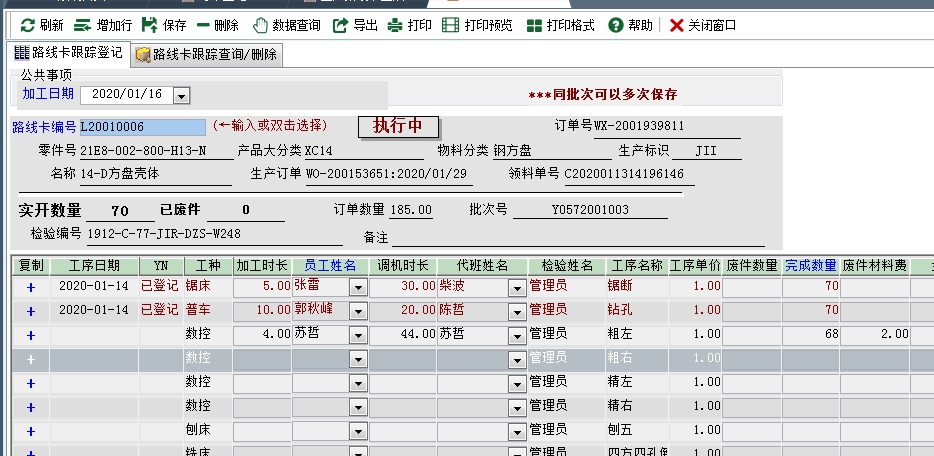The height and width of the screenshot is (456, 934).
Task: Click the 删除 delete icon
Action: pyautogui.click(x=203, y=26)
